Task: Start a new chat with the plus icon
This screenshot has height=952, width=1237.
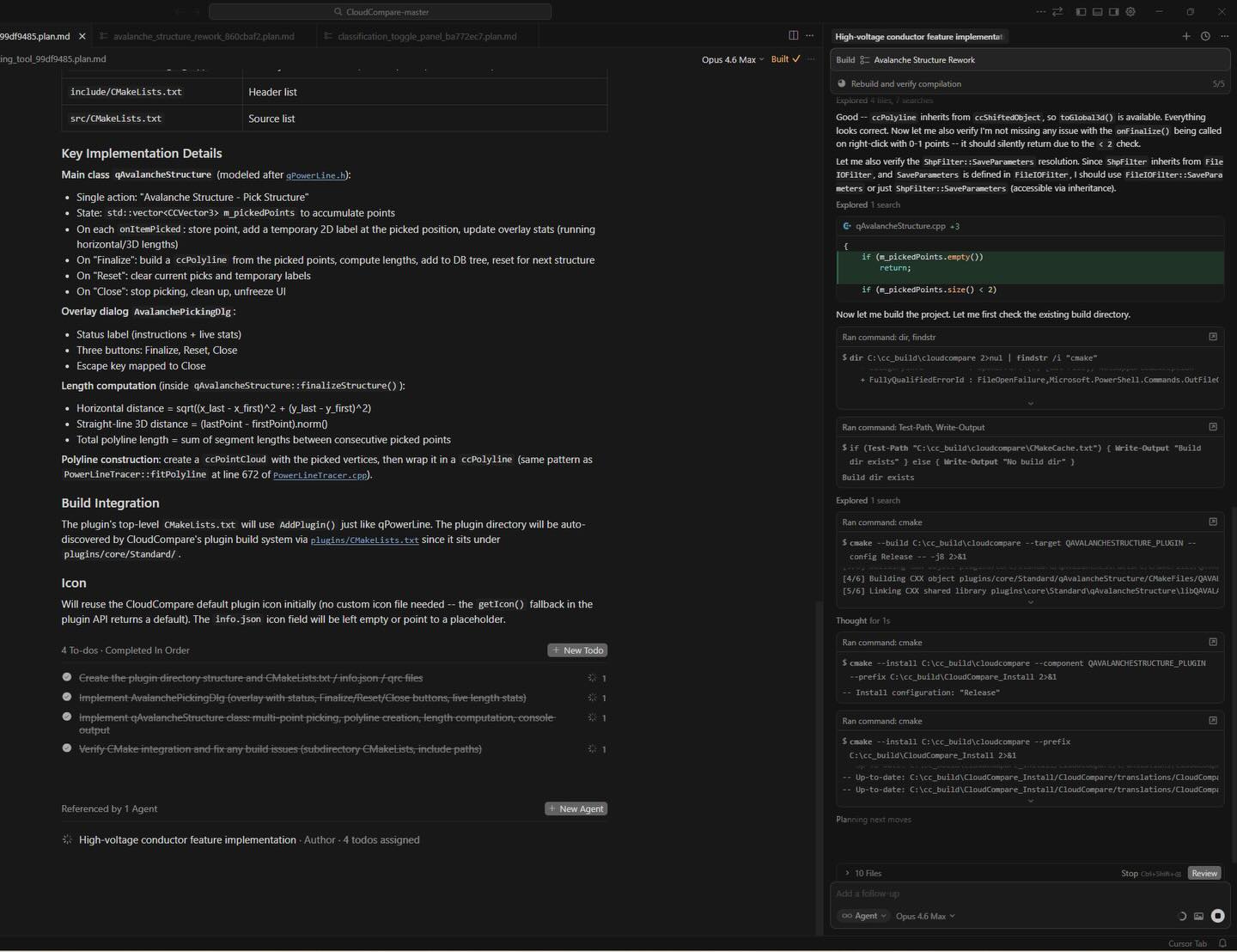Action: [1186, 36]
